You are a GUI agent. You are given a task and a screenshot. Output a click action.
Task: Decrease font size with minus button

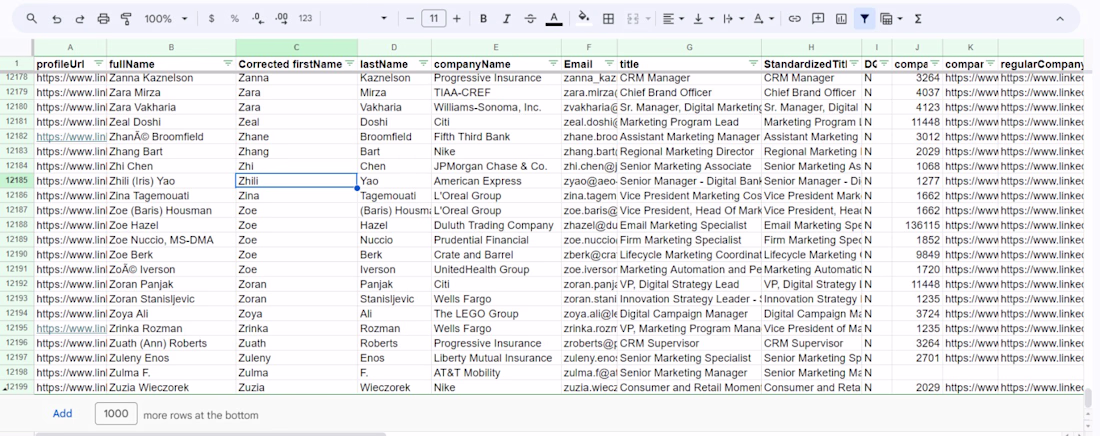coord(410,19)
